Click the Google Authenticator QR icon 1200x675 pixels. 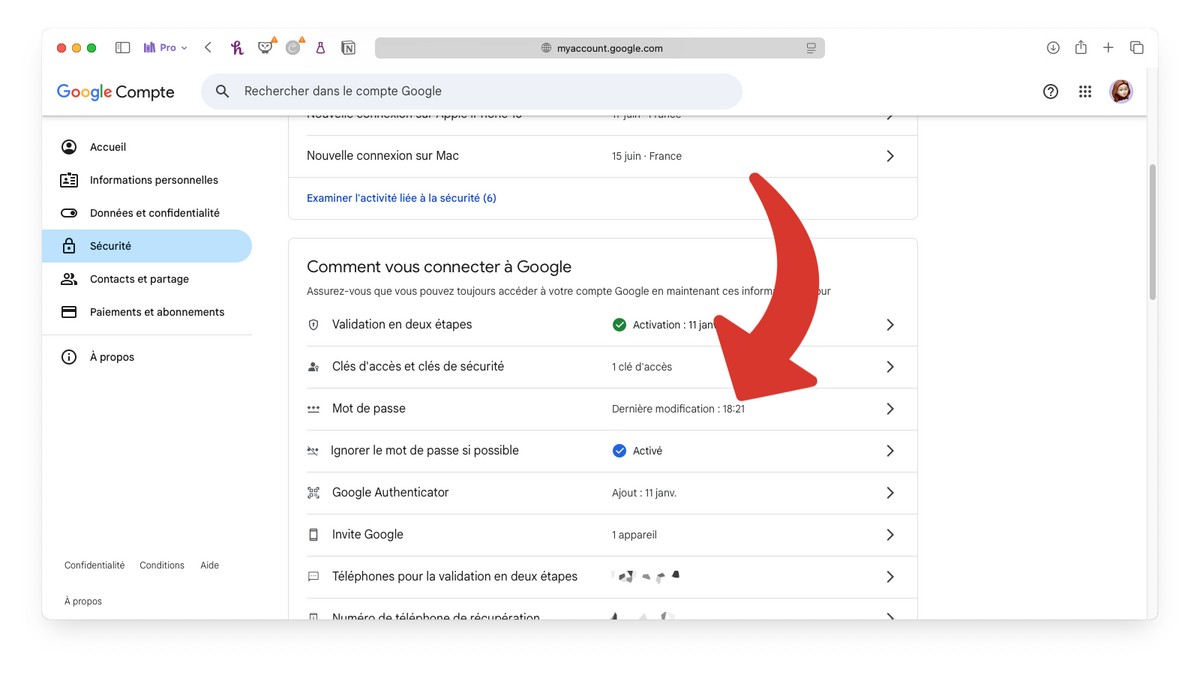[313, 493]
